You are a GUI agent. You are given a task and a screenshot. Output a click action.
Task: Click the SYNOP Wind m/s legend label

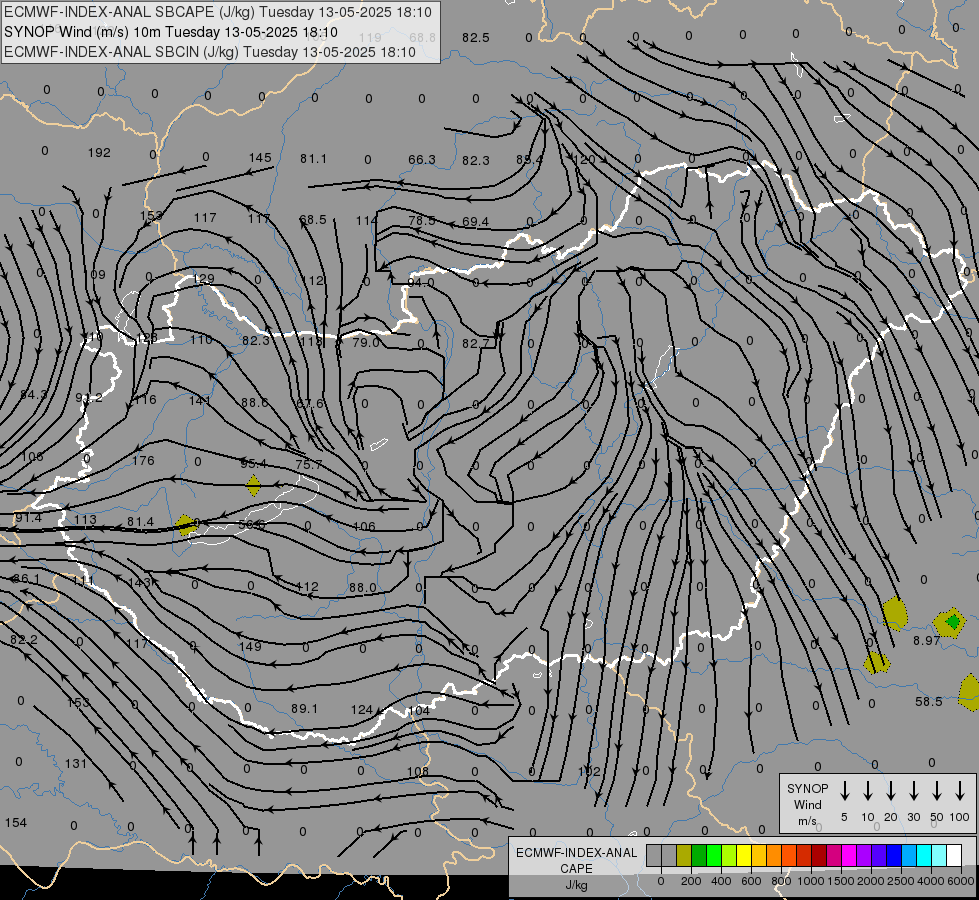[807, 804]
